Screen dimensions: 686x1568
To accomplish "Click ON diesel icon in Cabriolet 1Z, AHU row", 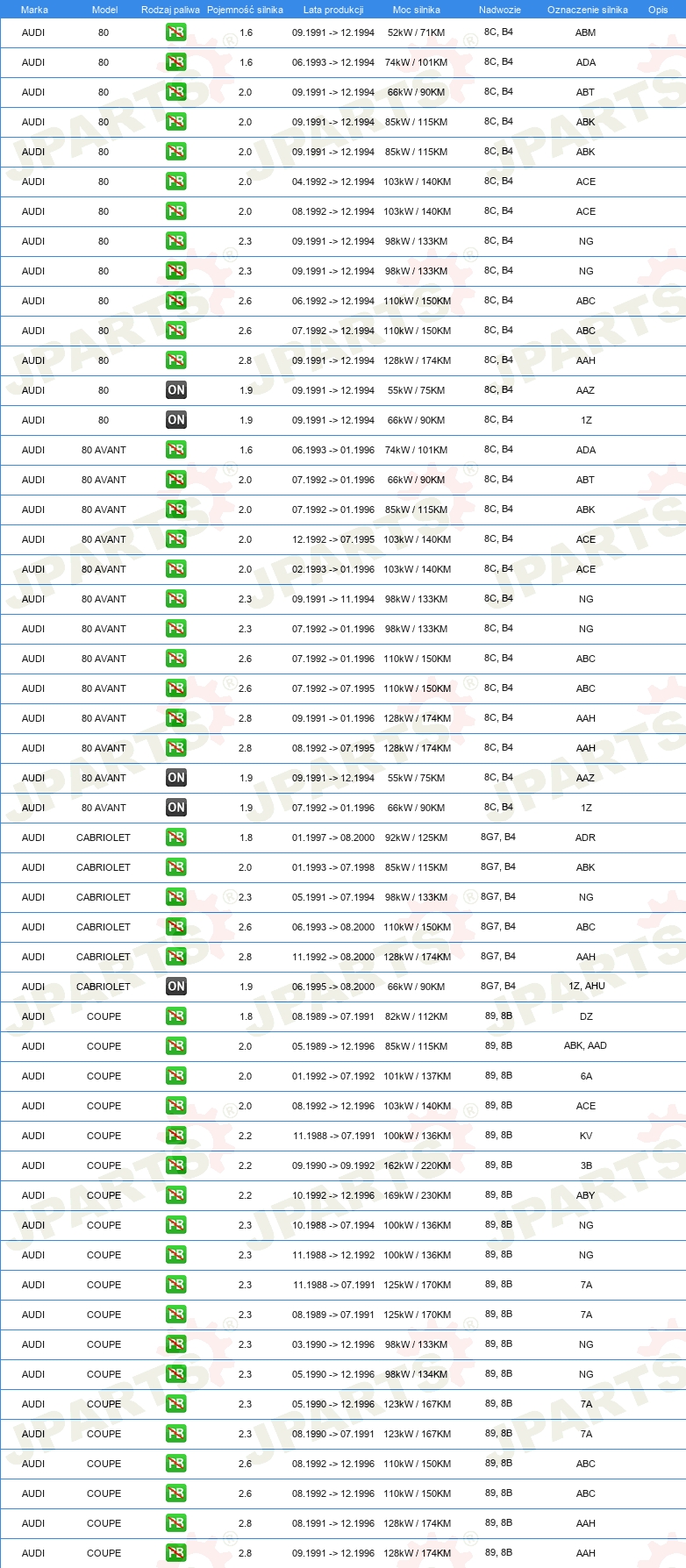I will pyautogui.click(x=176, y=987).
